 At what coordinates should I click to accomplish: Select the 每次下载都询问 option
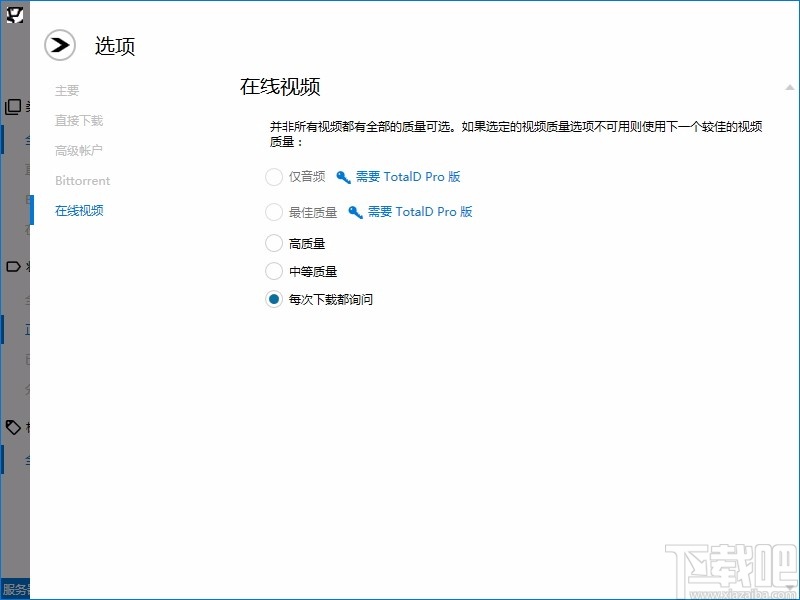(x=274, y=298)
